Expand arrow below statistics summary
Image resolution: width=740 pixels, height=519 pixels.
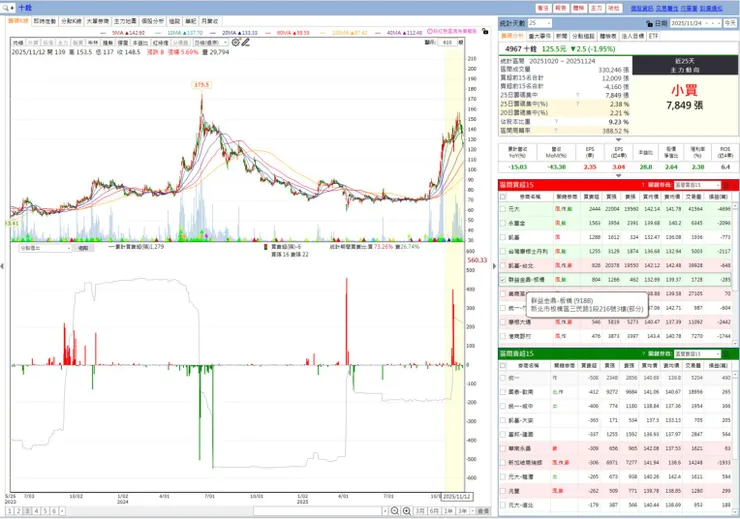point(618,140)
